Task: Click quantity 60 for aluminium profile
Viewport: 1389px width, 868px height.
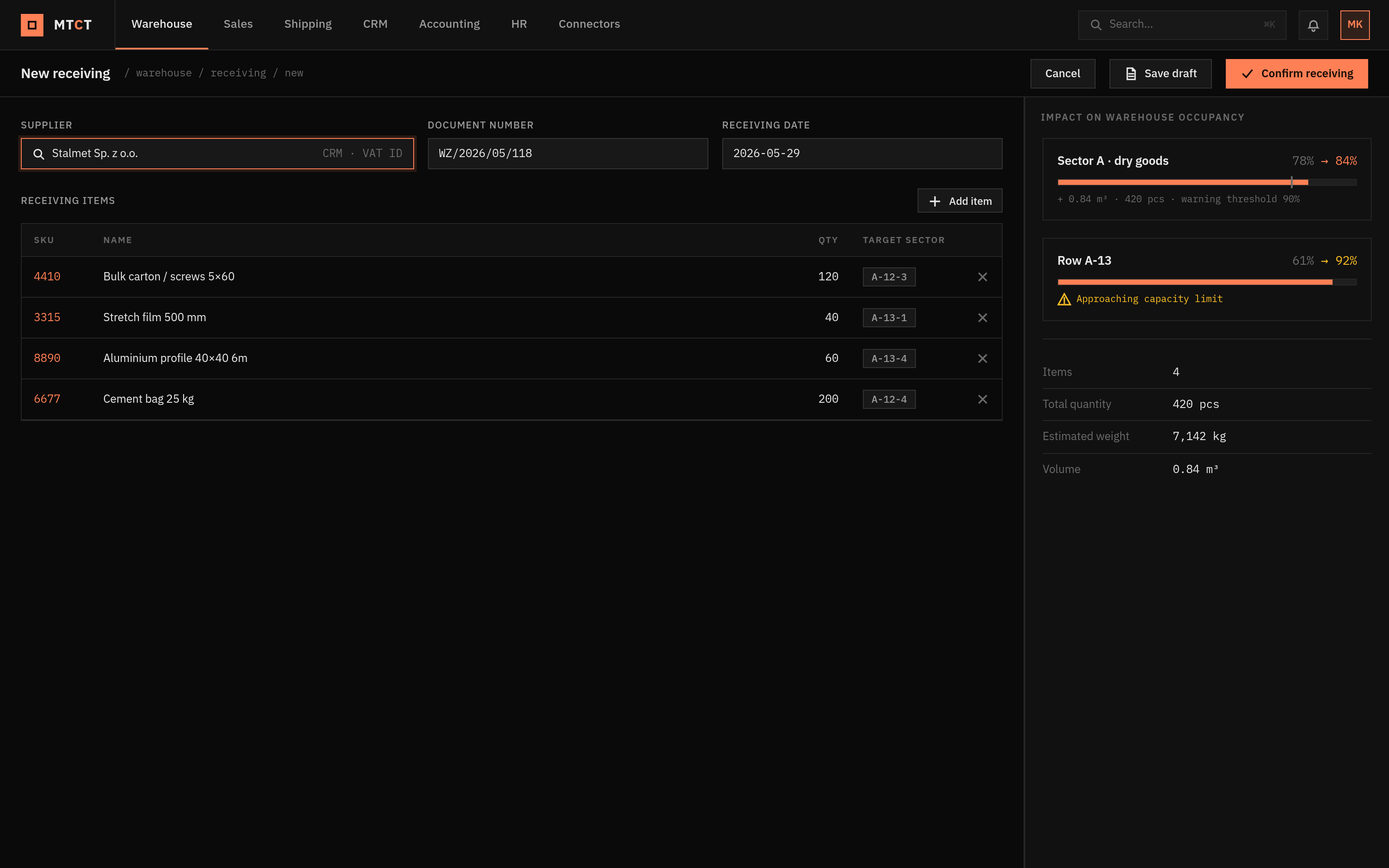Action: coord(832,358)
